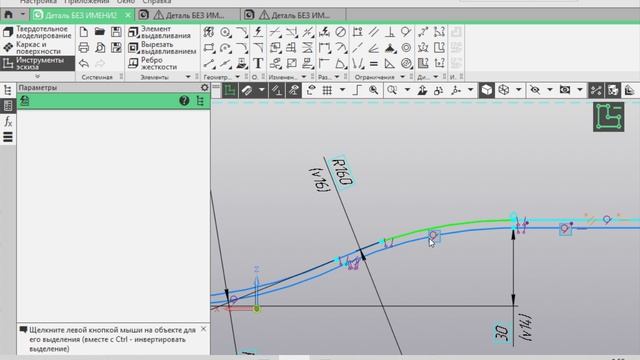
Task: Create a new document from system toolbar
Action: coord(84,32)
